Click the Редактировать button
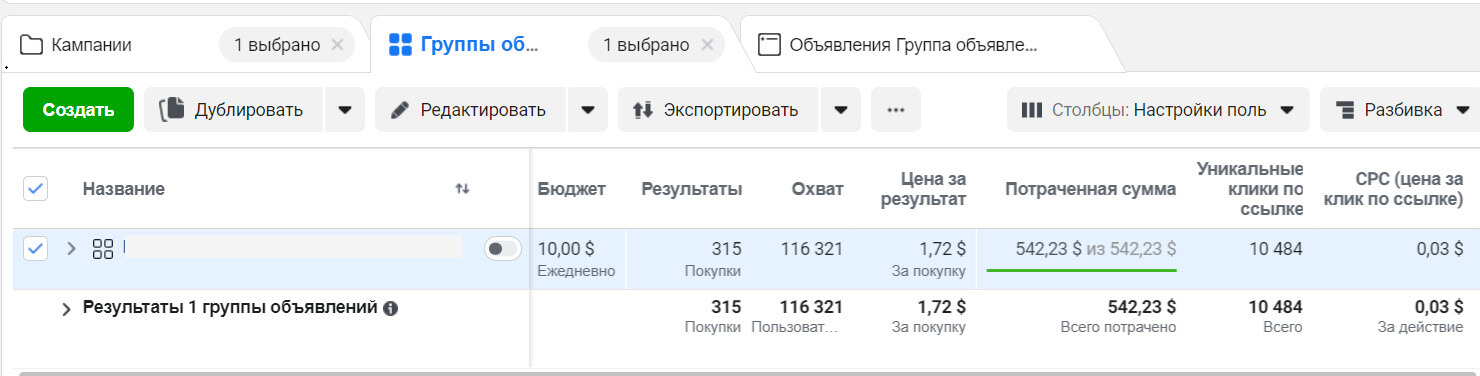1480x376 pixels. pyautogui.click(x=471, y=110)
